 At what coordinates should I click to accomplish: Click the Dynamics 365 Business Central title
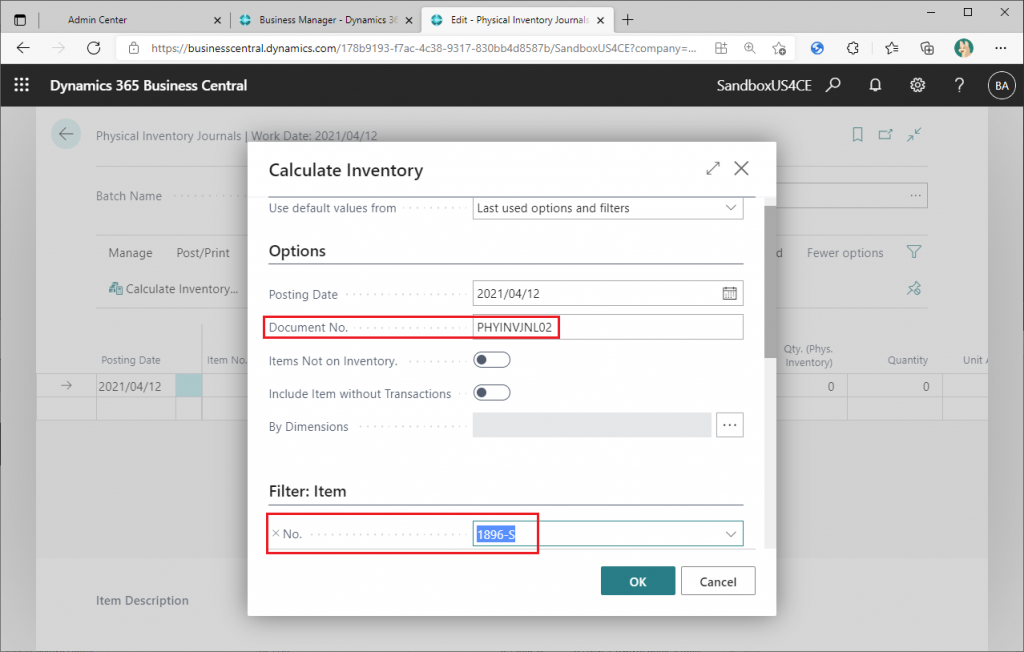coord(148,86)
